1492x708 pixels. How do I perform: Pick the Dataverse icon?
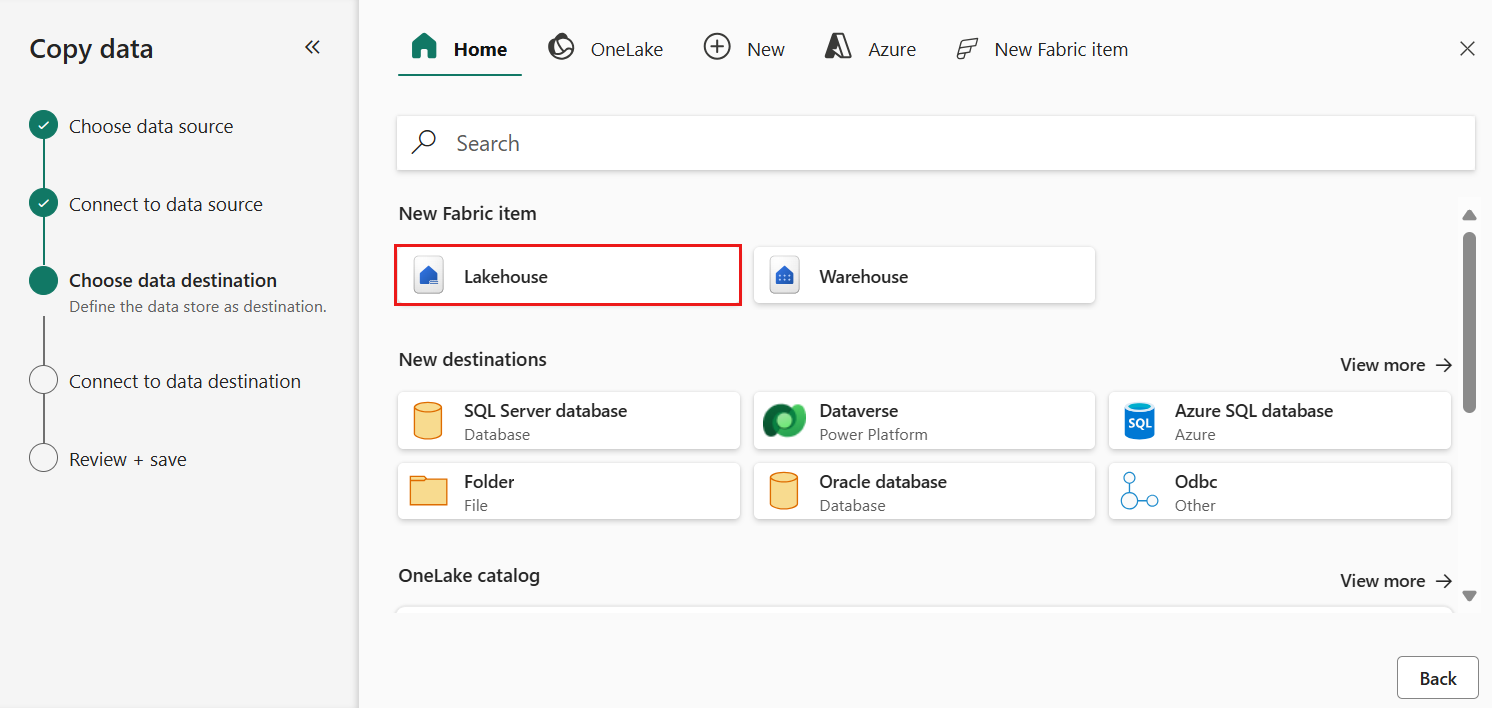[784, 421]
